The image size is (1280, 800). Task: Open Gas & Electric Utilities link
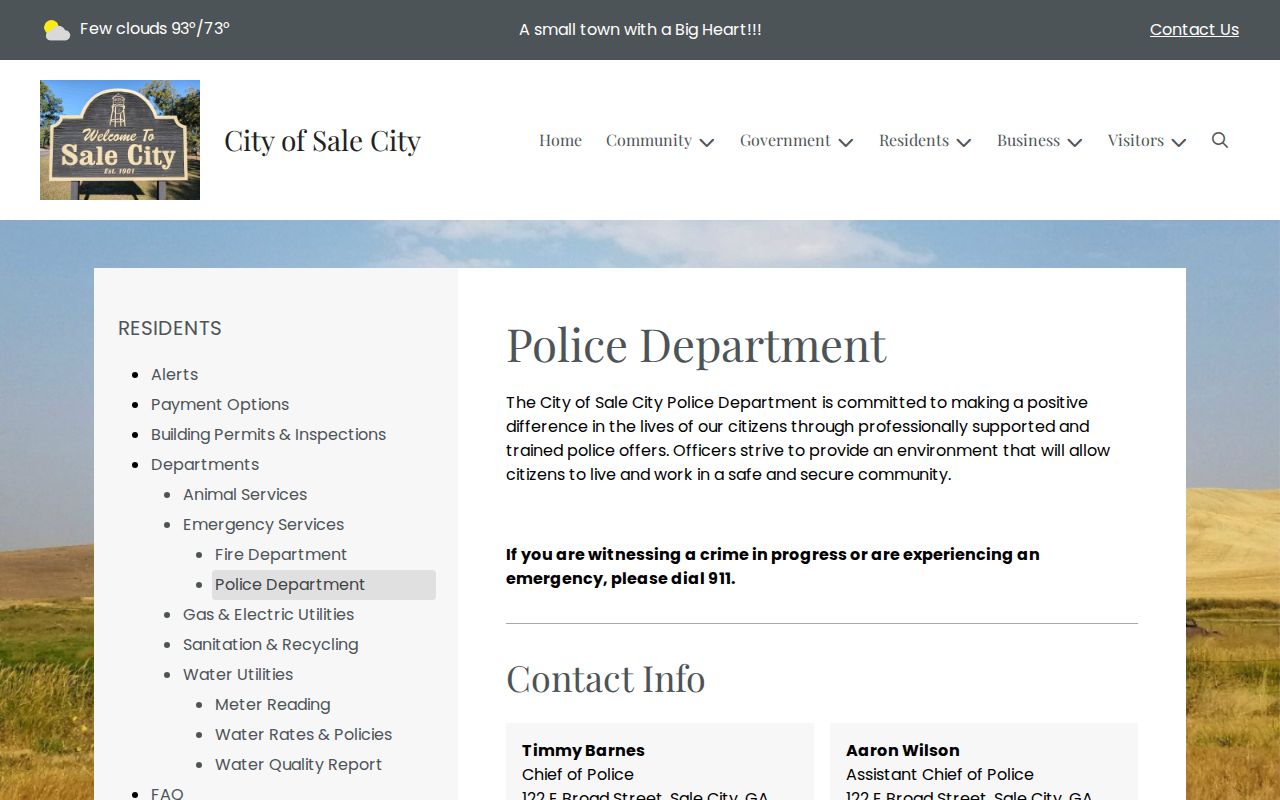click(x=268, y=614)
